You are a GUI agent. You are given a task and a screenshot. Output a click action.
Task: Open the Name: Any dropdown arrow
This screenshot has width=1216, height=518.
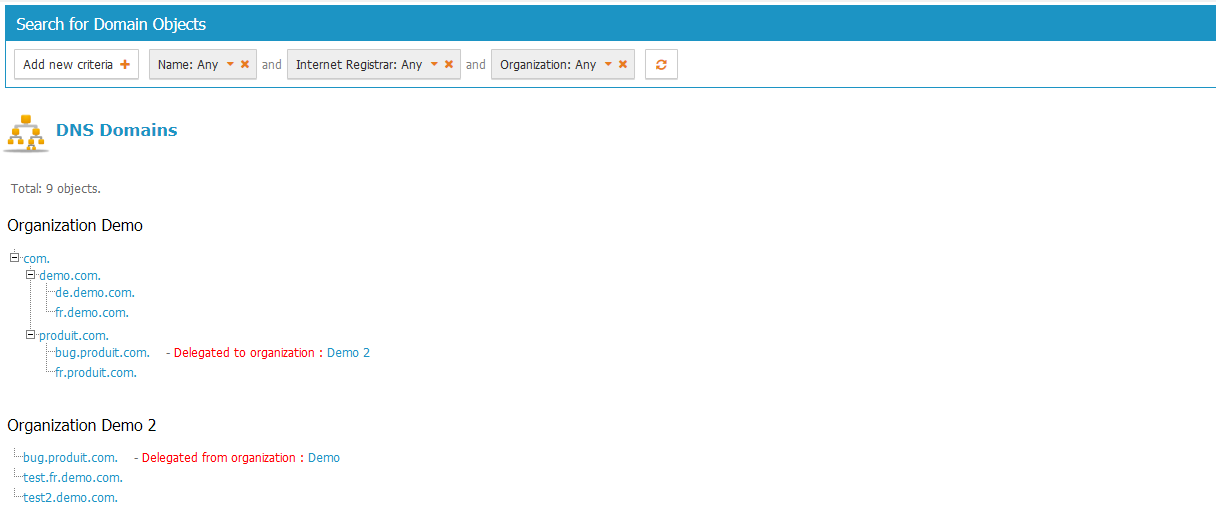230,64
